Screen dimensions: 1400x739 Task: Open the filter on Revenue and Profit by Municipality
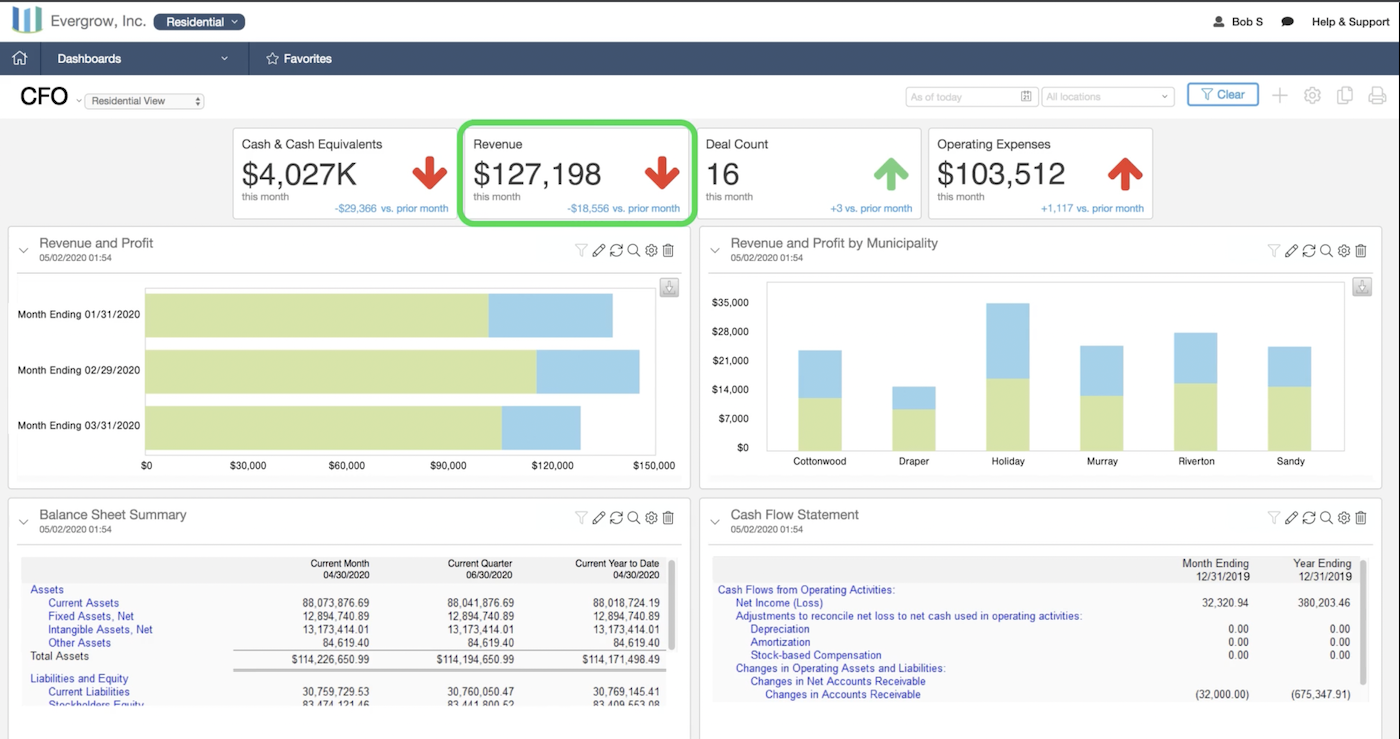(x=1274, y=250)
